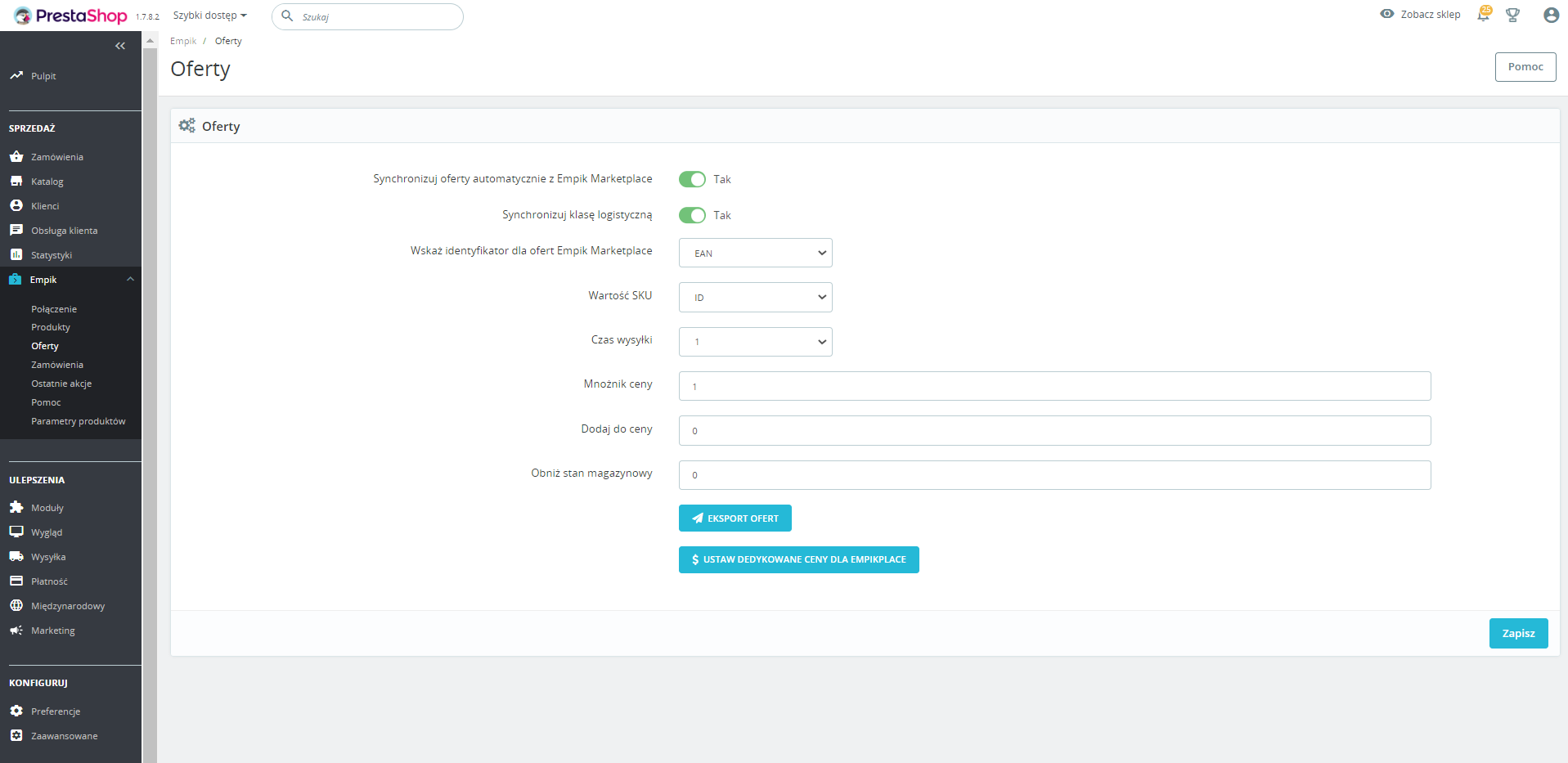This screenshot has height=763, width=1568.
Task: Click the Zamówienia basket icon in sidebar
Action: [x=16, y=156]
